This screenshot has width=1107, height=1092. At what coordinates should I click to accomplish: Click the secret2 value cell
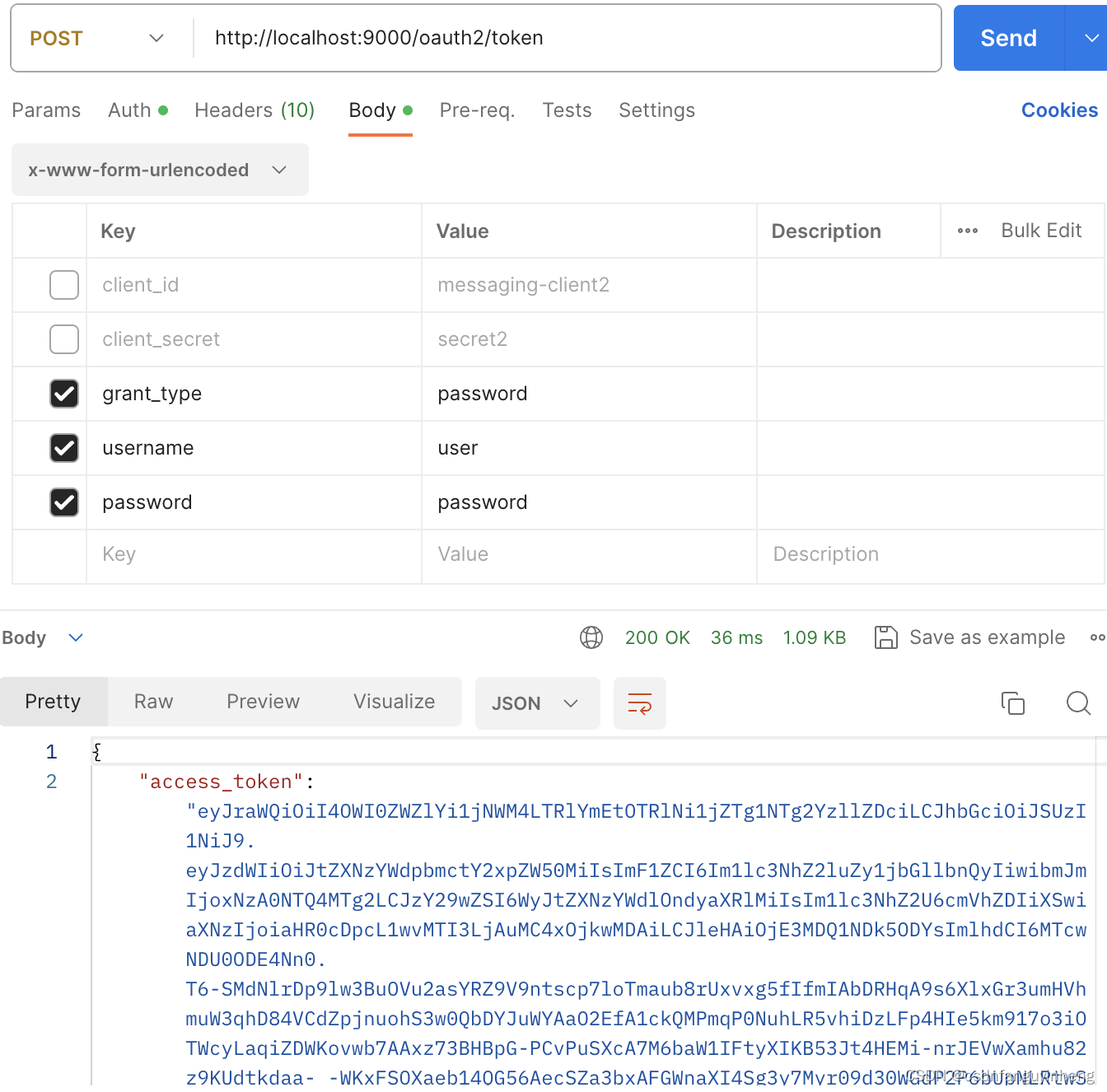coord(590,339)
